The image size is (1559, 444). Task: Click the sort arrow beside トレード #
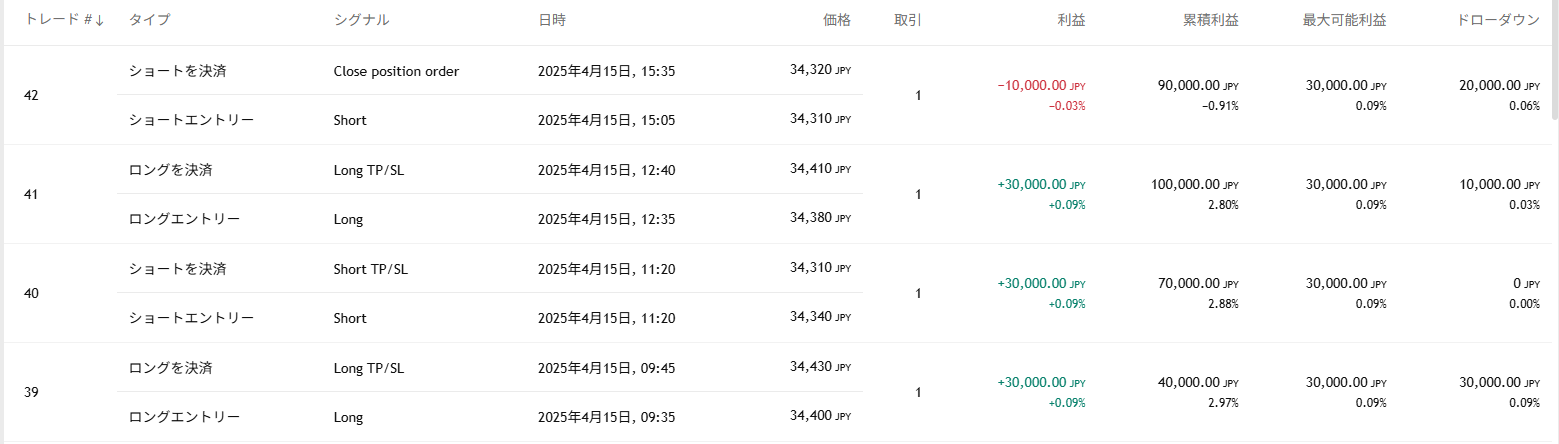coord(100,20)
